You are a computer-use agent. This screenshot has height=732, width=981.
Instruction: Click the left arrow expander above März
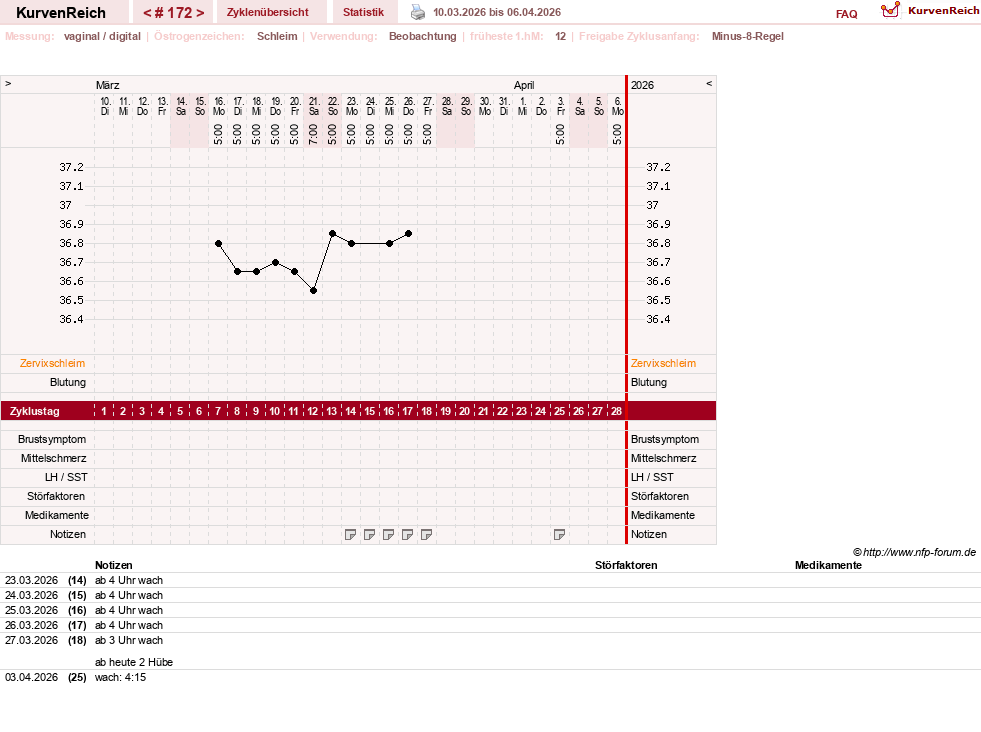pos(8,83)
